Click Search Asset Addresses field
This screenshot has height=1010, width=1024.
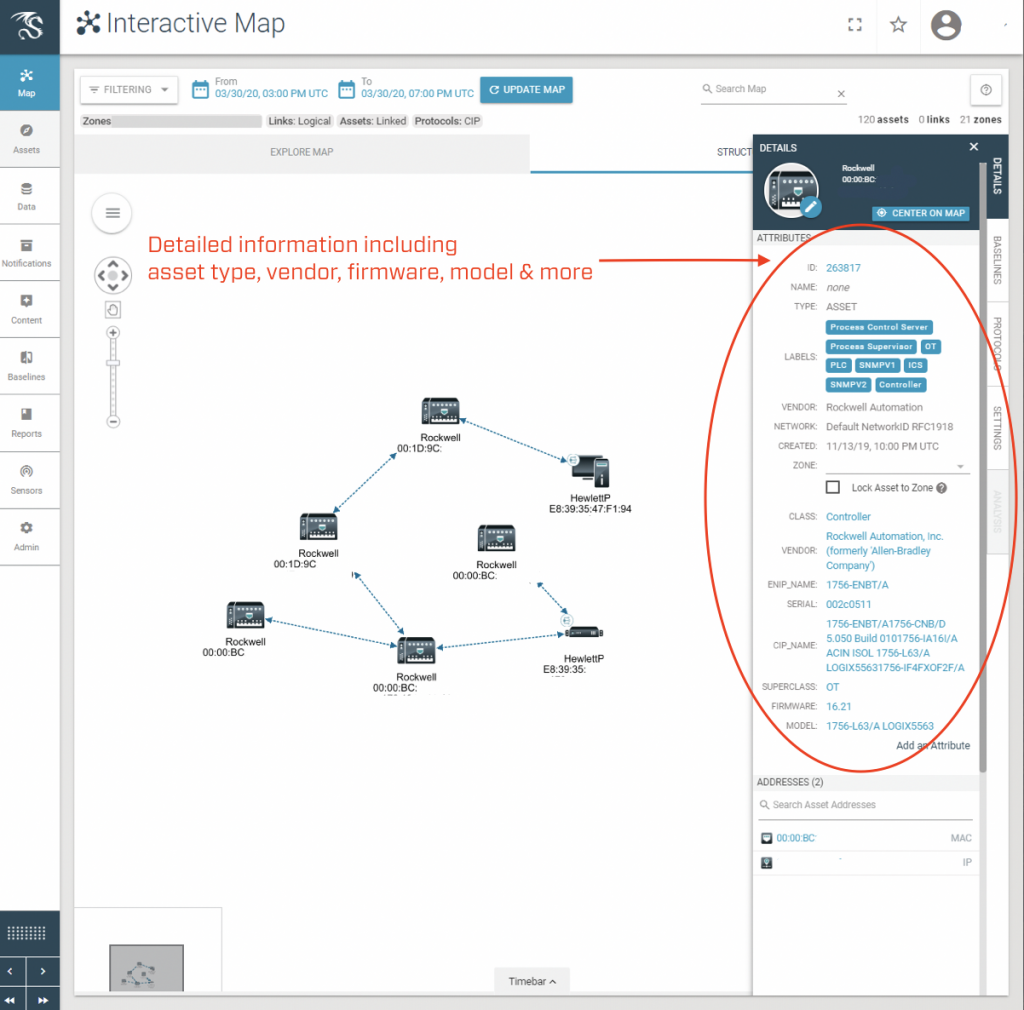click(x=866, y=805)
